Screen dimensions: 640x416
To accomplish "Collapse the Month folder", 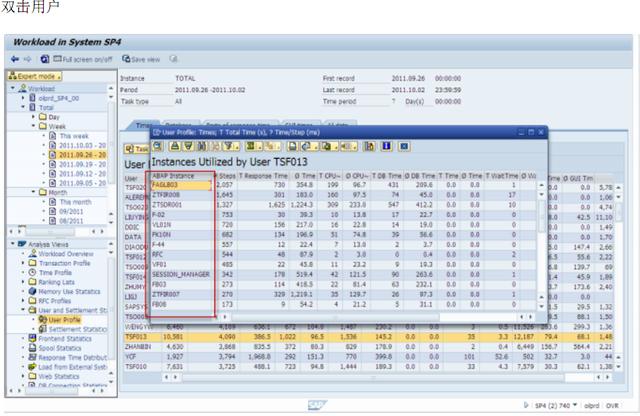I will coord(33,192).
